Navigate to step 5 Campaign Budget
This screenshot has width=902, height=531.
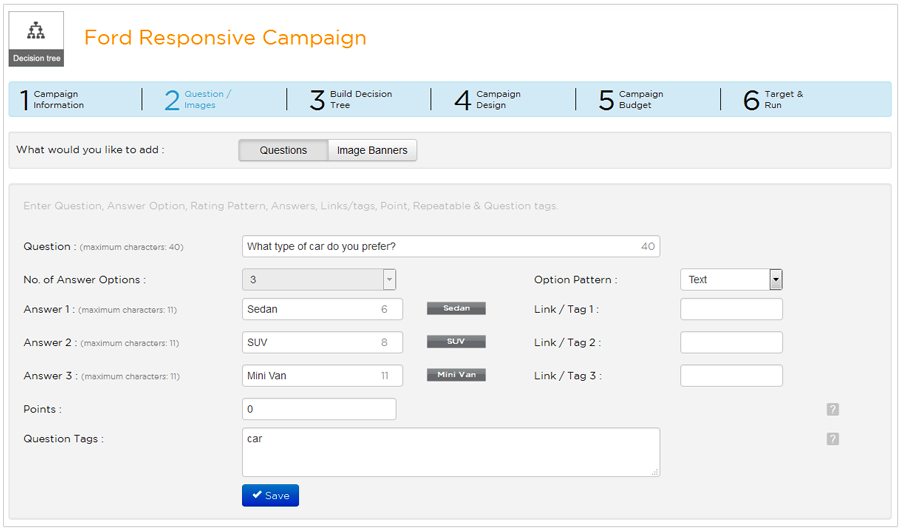click(632, 100)
